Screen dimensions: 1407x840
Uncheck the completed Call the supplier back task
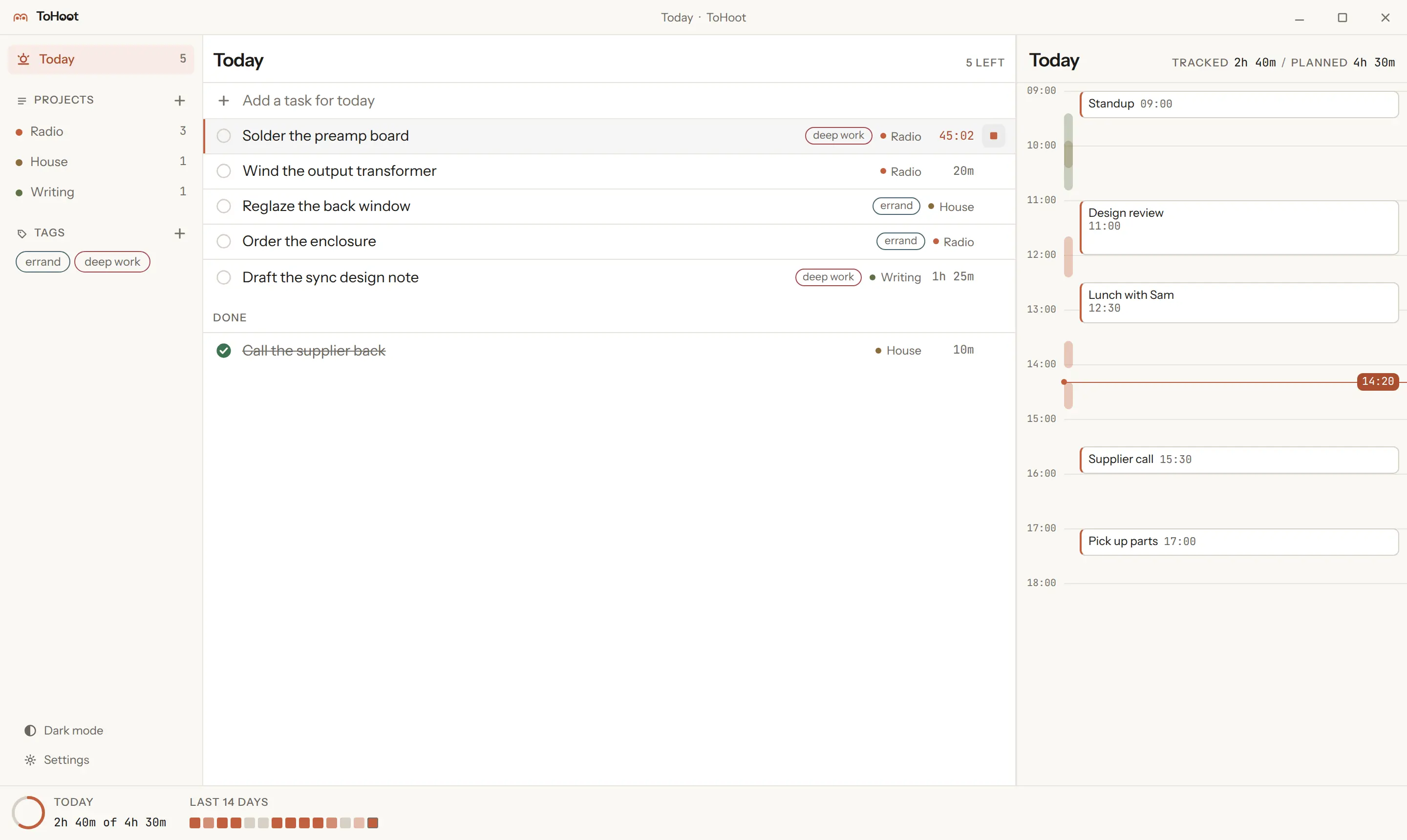tap(224, 351)
